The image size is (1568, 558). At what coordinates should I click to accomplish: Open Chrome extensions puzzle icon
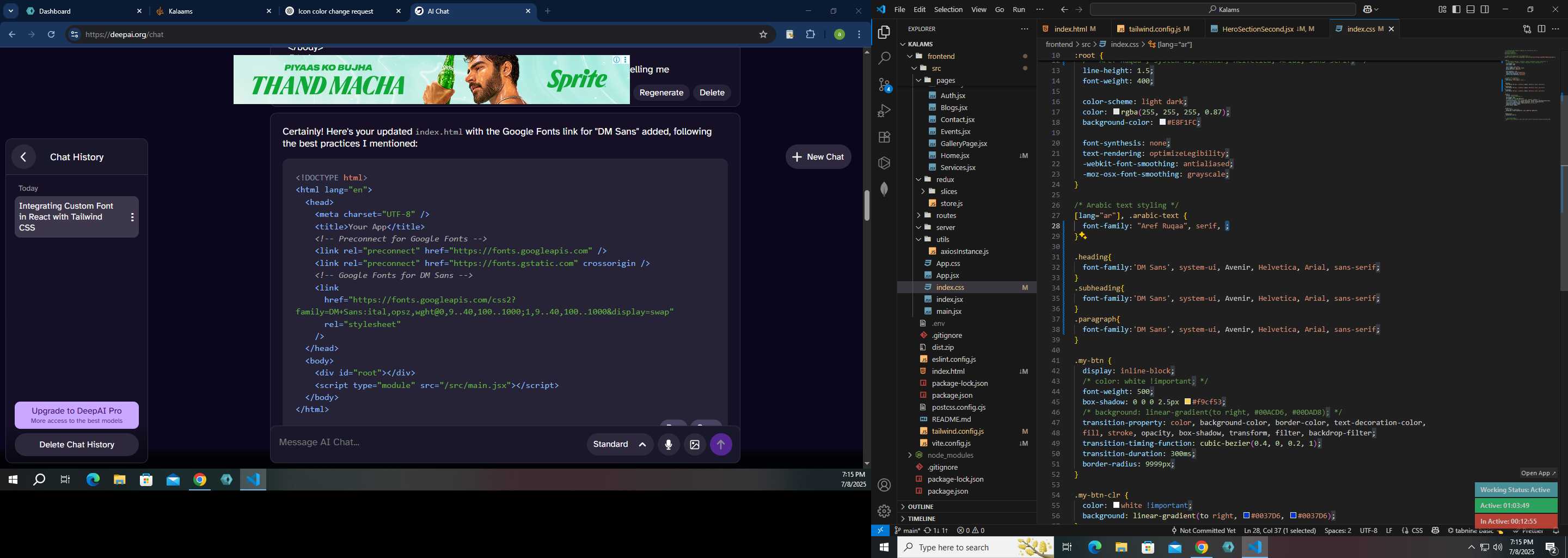pos(810,35)
